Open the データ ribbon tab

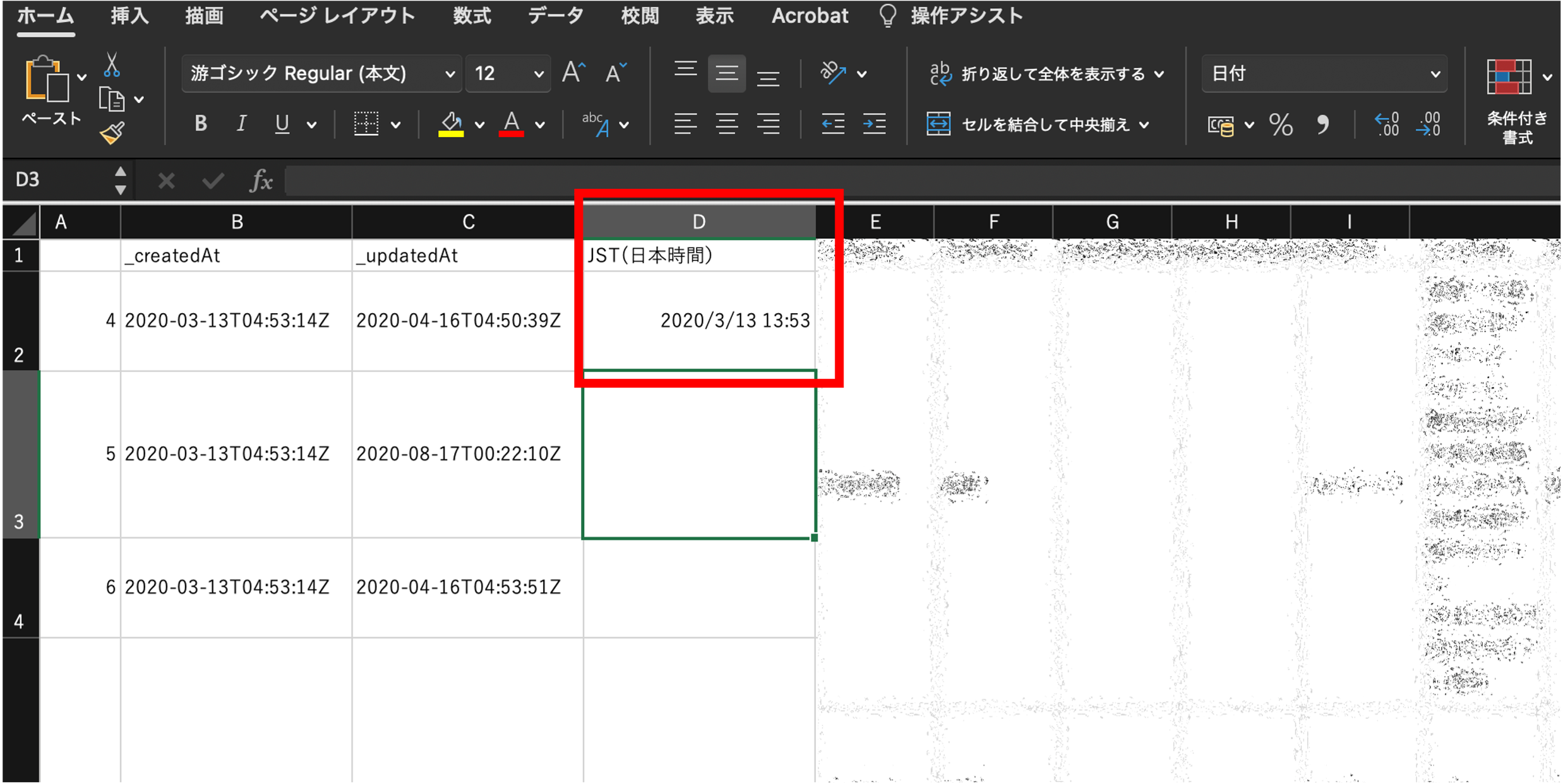555,16
